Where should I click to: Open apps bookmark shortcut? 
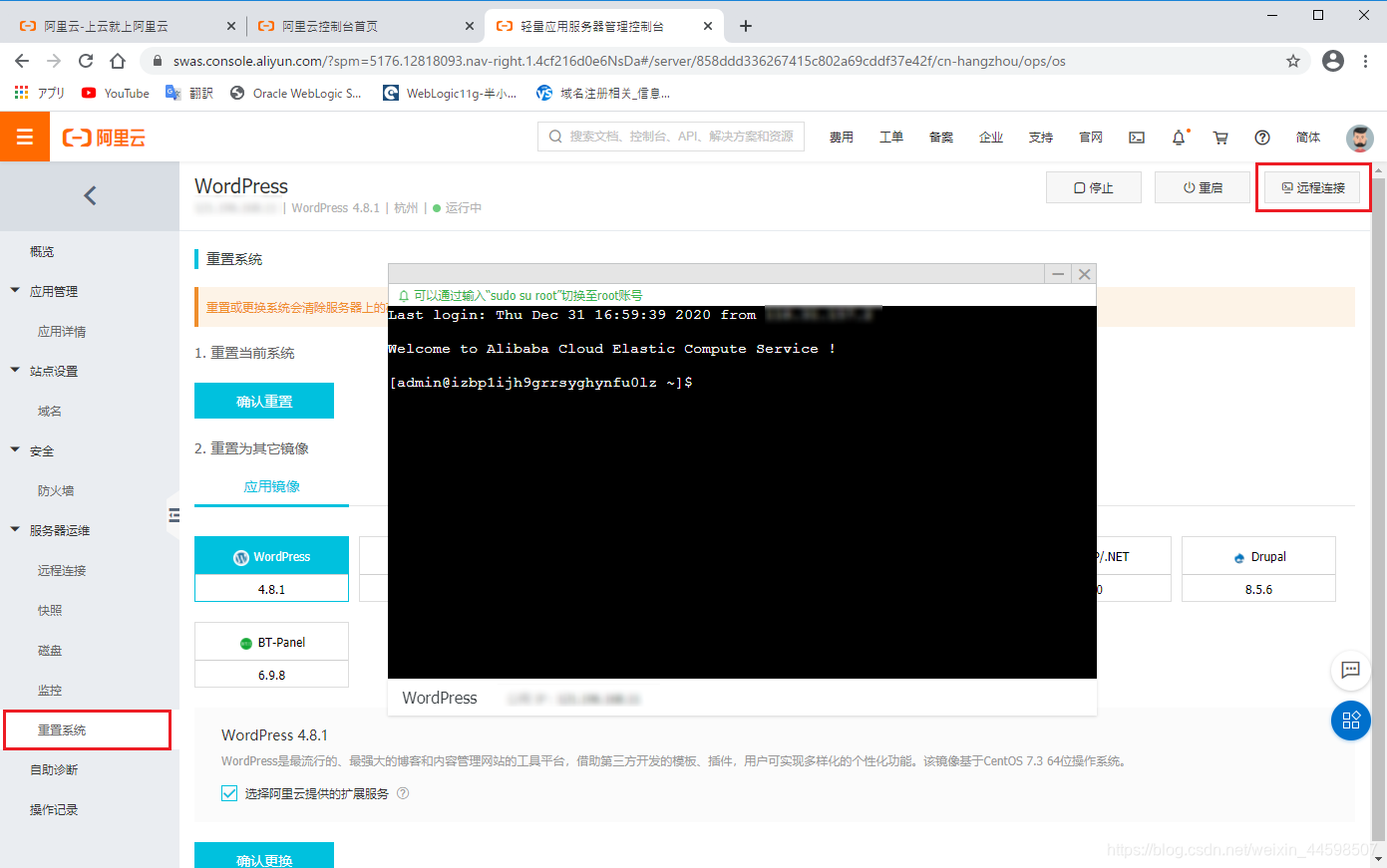coord(40,93)
